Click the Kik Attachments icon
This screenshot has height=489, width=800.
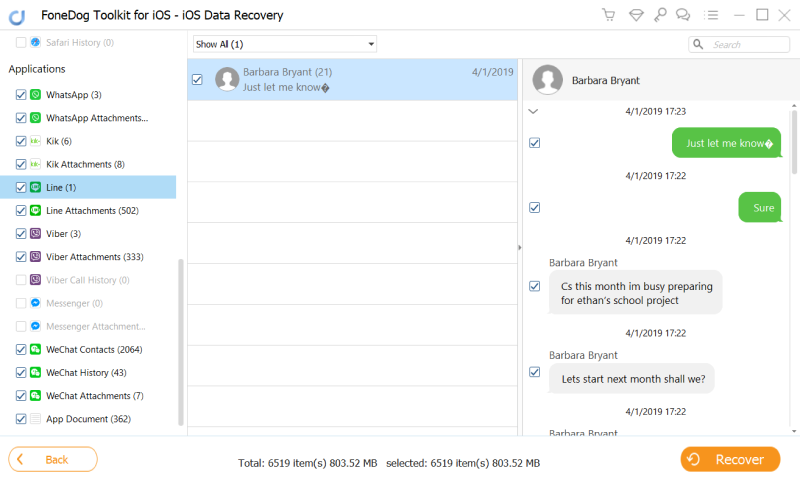(35, 164)
